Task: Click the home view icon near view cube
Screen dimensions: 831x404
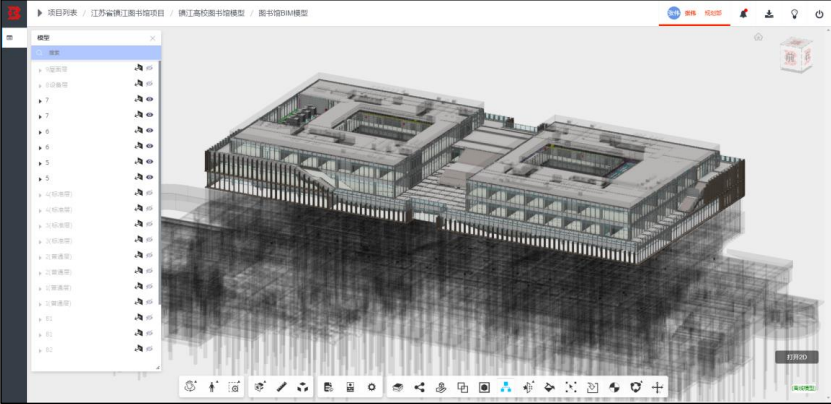Action: (759, 37)
